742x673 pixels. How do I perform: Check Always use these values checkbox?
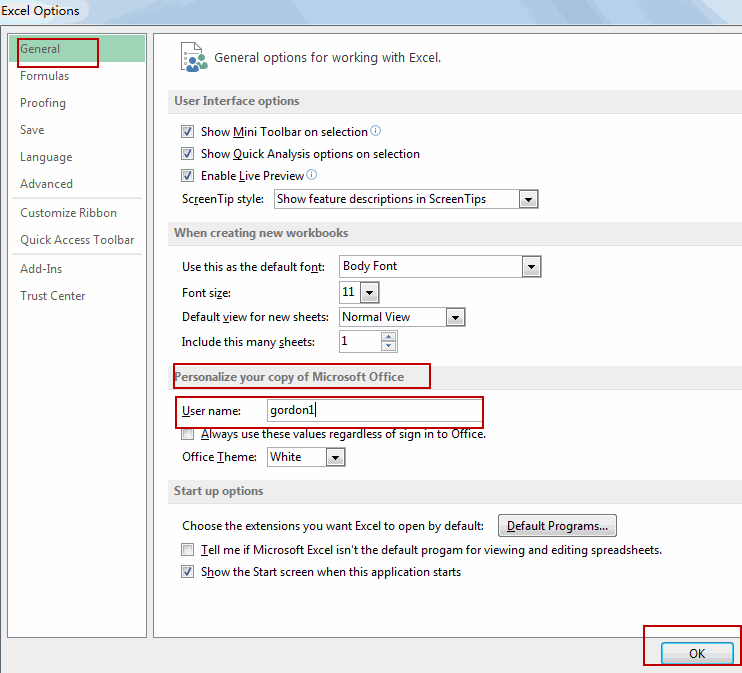tap(187, 434)
